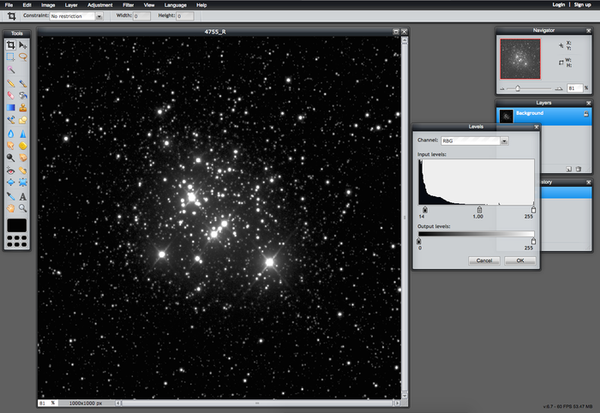Open the Constraint dropdown
The image size is (600, 413).
click(77, 17)
